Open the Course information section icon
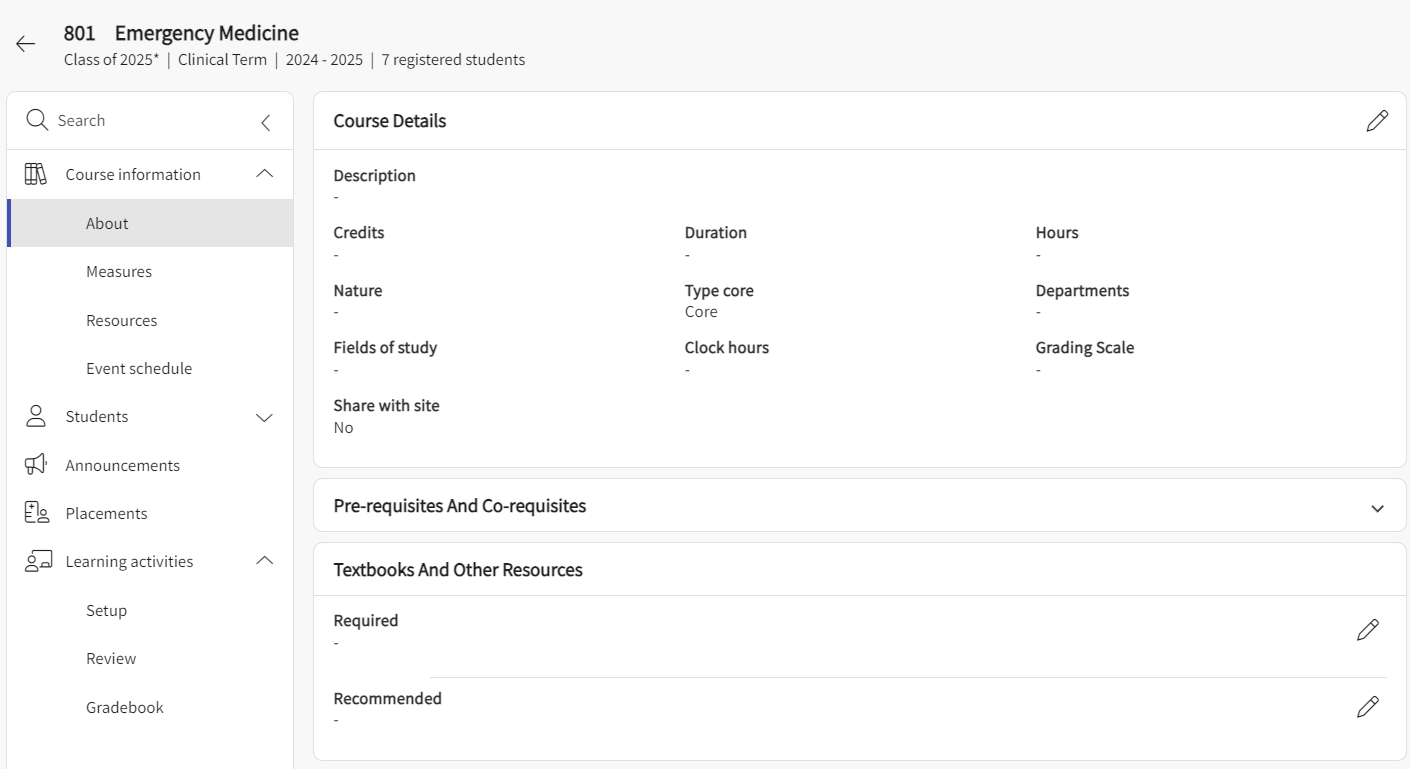Viewport: 1410px width, 769px height. [35, 173]
